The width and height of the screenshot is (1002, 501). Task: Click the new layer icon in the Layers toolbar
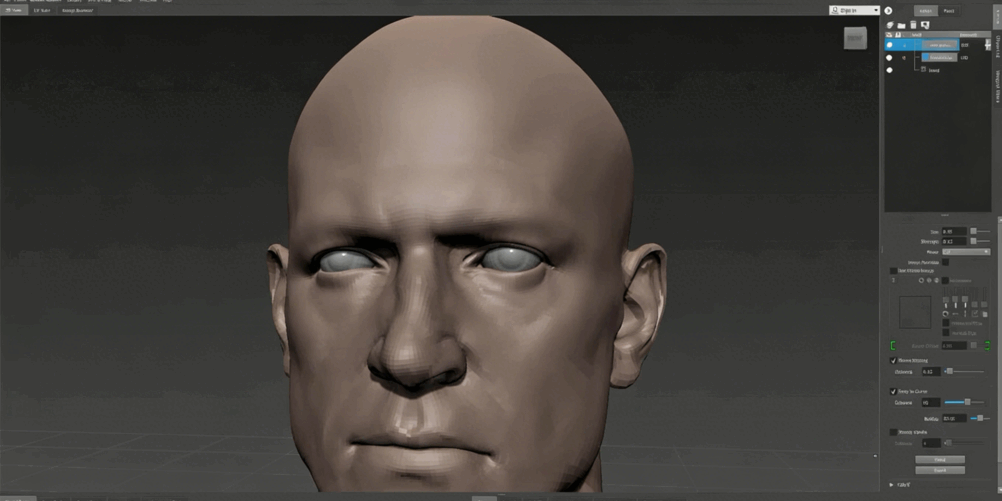(890, 25)
